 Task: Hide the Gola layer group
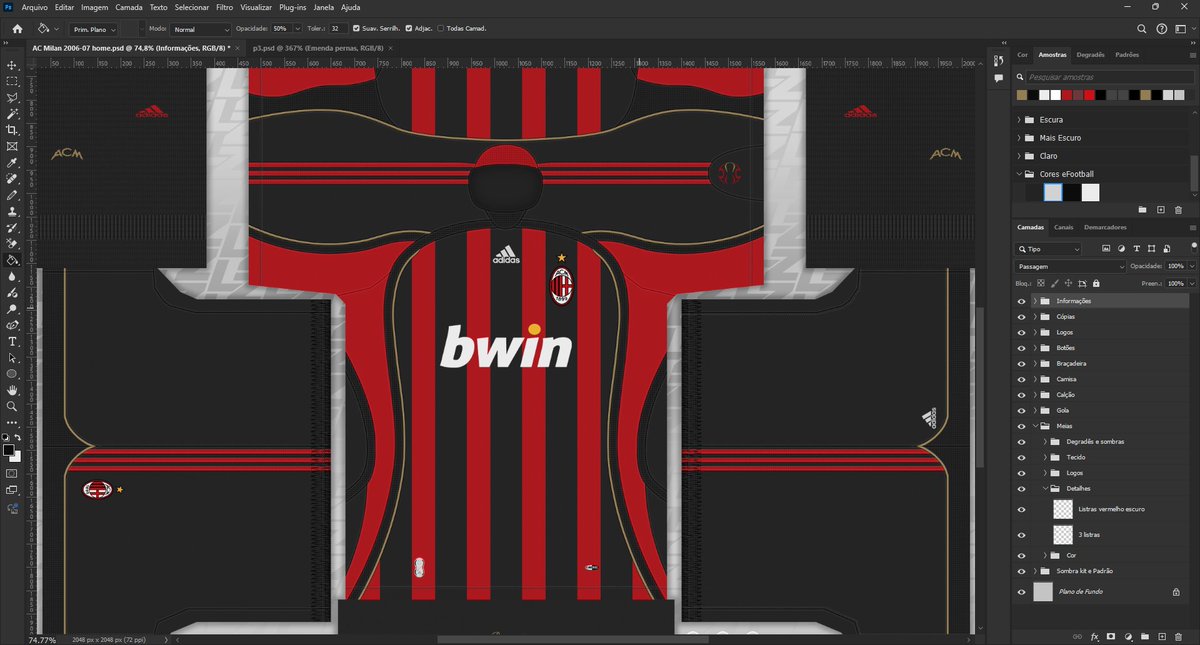pyautogui.click(x=1021, y=410)
